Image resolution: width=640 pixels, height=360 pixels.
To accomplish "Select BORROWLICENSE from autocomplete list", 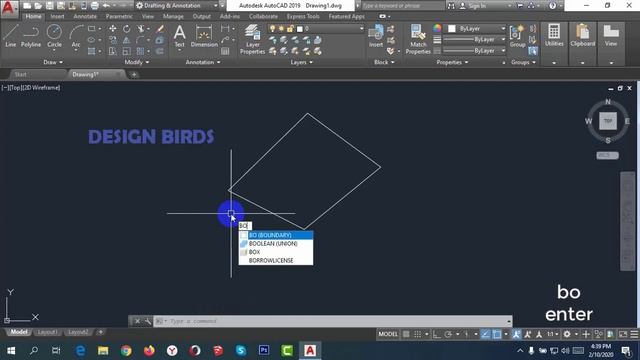I will click(x=276, y=260).
